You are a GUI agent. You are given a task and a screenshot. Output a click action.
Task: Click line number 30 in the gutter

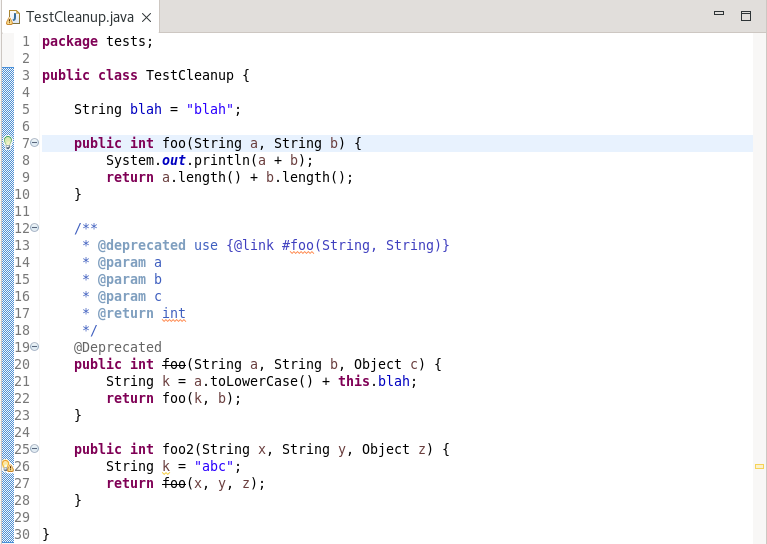click(x=22, y=534)
